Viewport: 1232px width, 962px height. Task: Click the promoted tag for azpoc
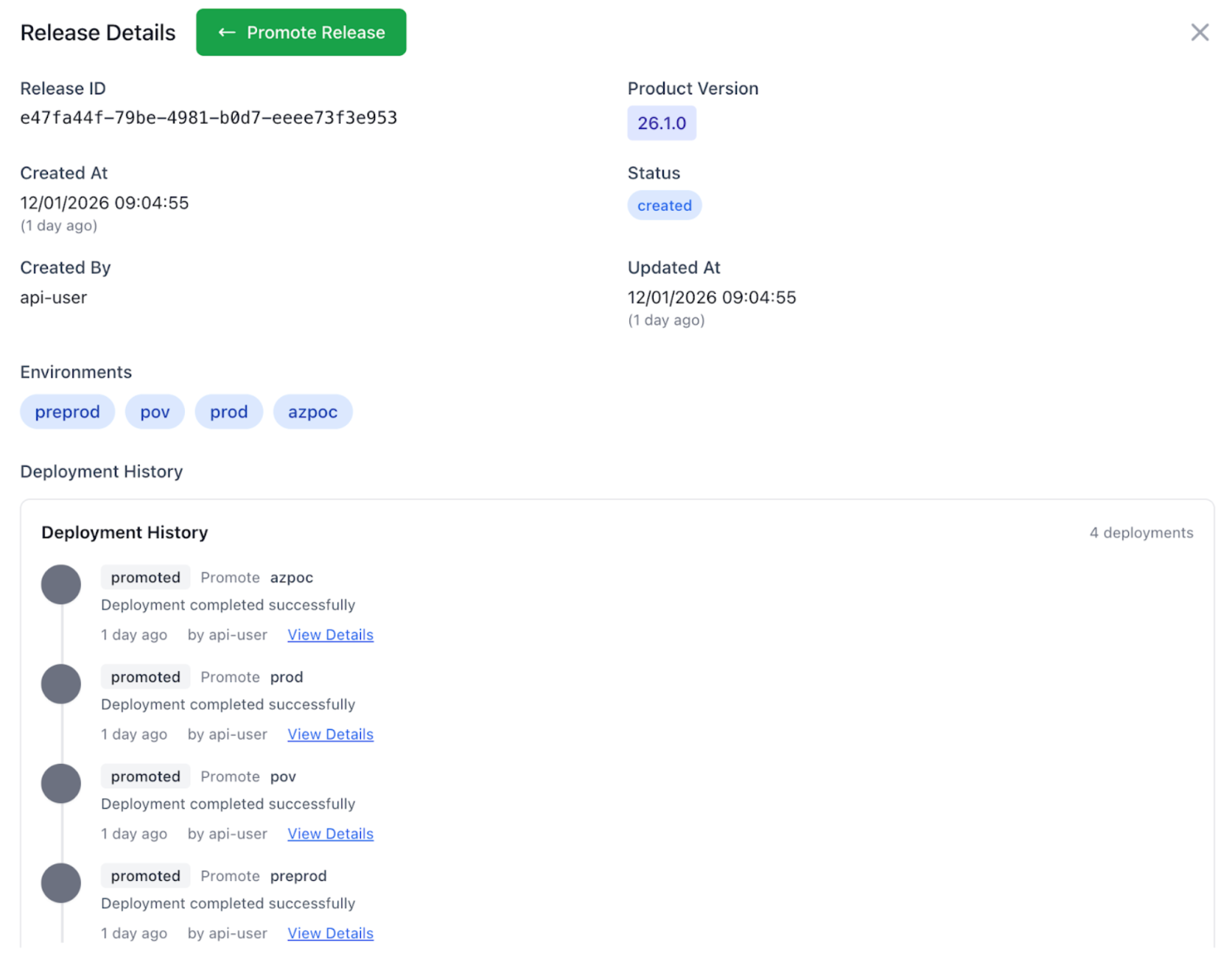pyautogui.click(x=145, y=577)
